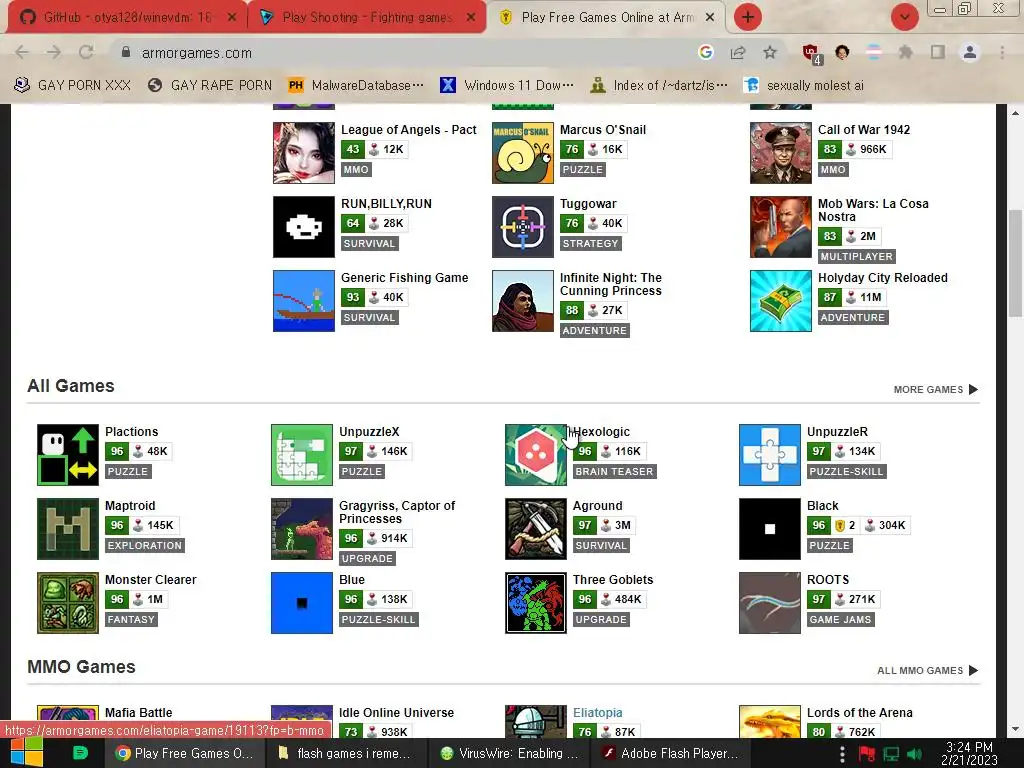Click the browser back arrow
This screenshot has width=1024, height=768.
[22, 52]
